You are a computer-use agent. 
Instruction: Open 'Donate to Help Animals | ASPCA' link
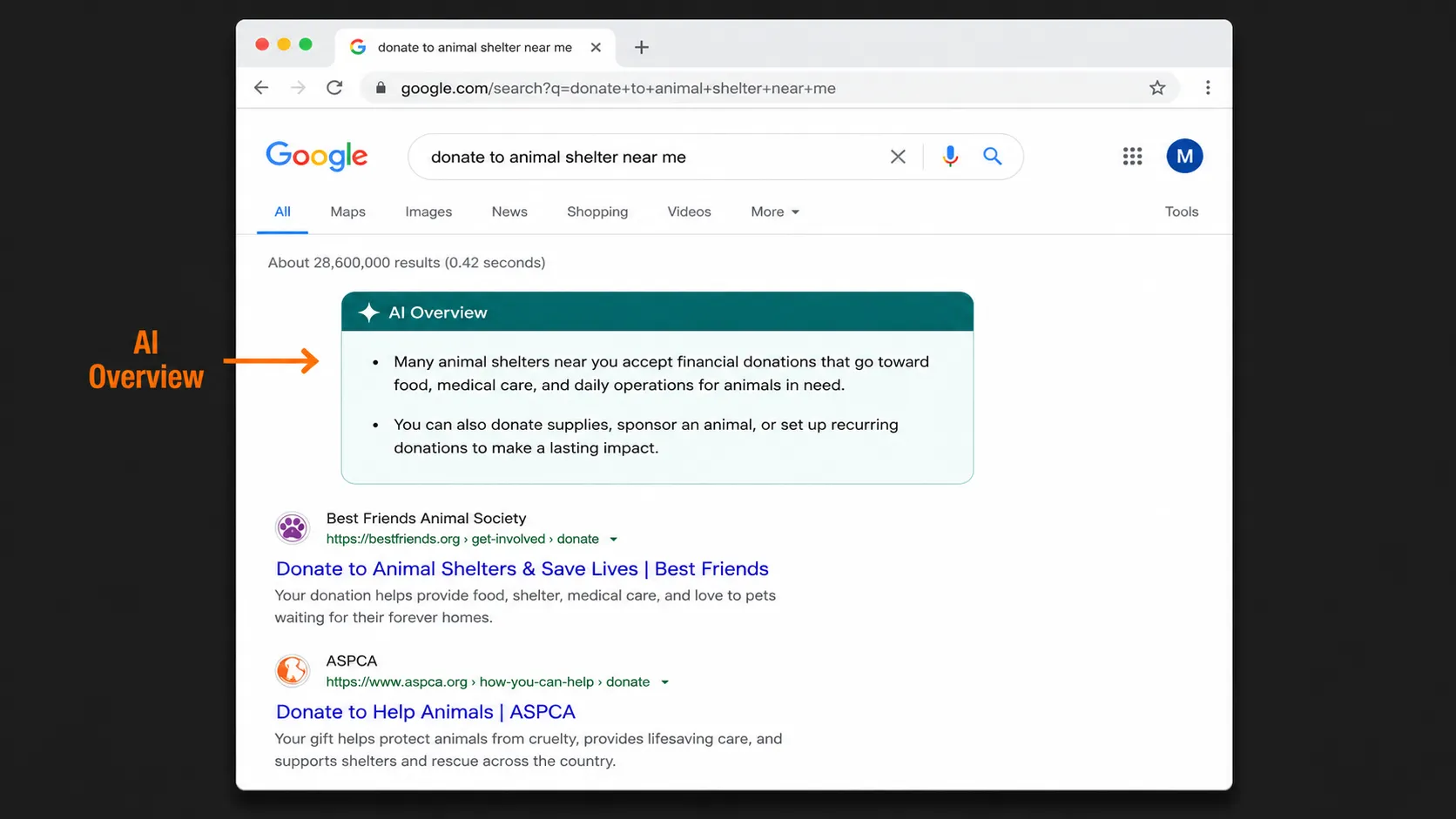pyautogui.click(x=426, y=712)
